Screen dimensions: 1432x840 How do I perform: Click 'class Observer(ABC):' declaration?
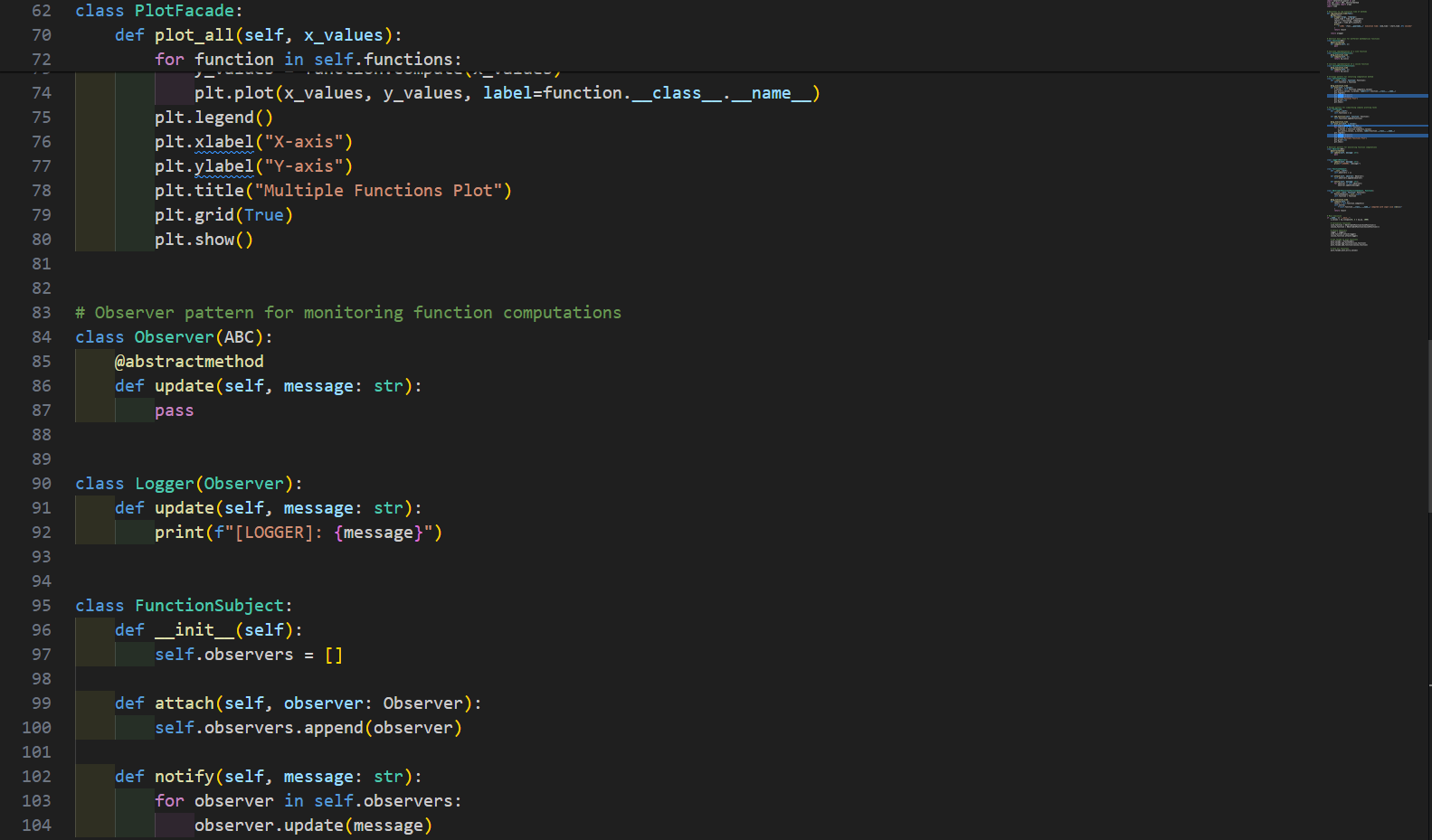point(174,337)
